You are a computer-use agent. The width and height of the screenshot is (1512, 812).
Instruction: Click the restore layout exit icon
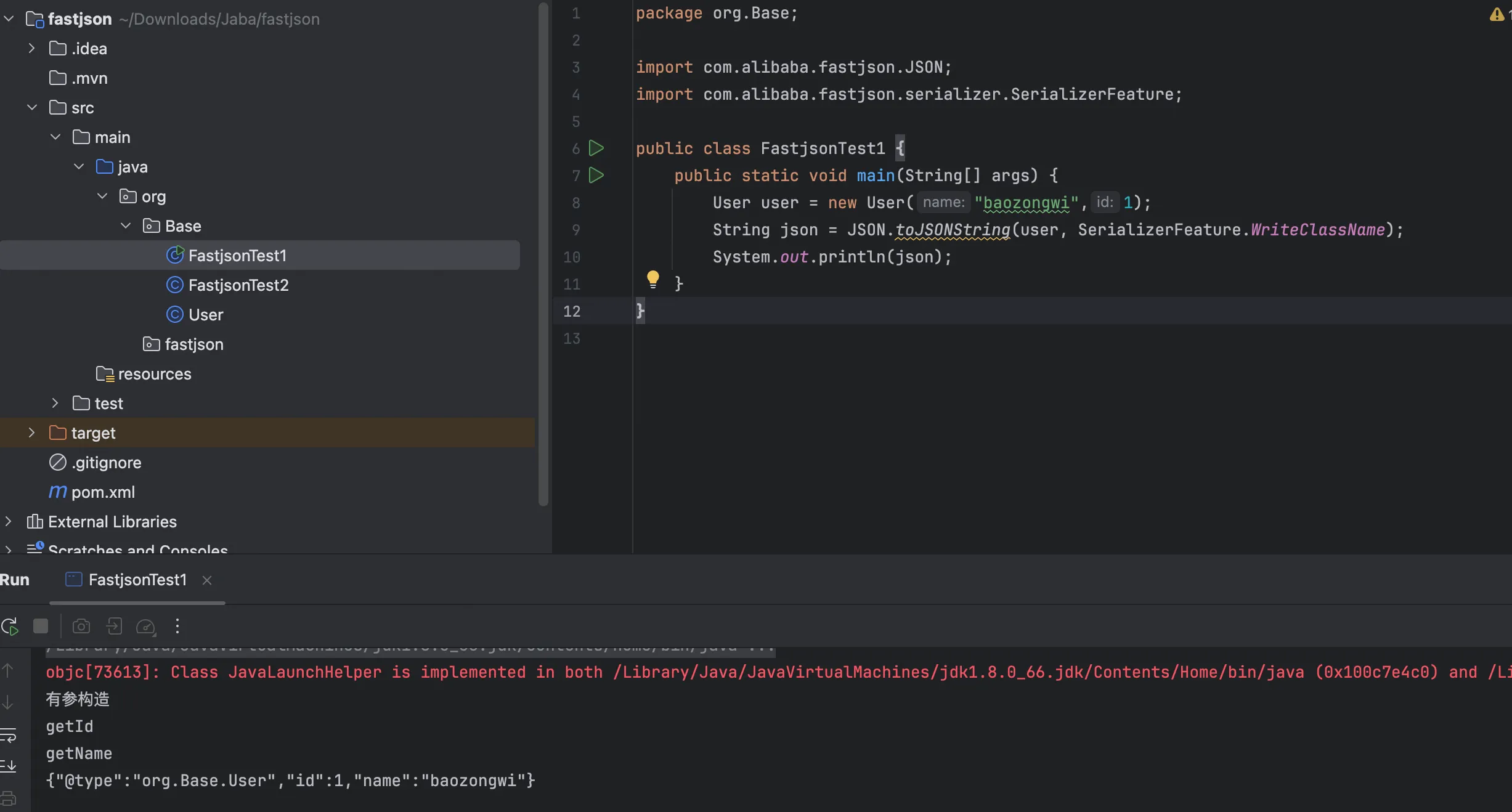click(x=114, y=627)
